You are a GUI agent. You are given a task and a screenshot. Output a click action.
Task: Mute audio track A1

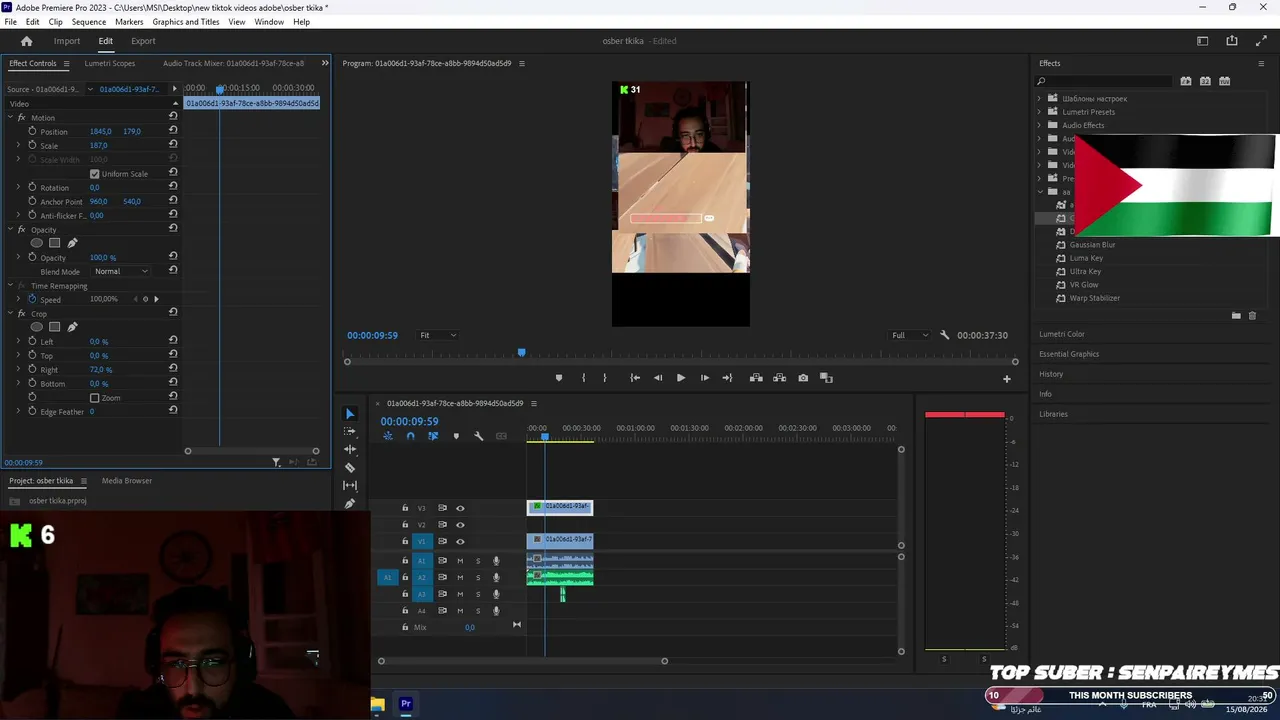tap(460, 561)
